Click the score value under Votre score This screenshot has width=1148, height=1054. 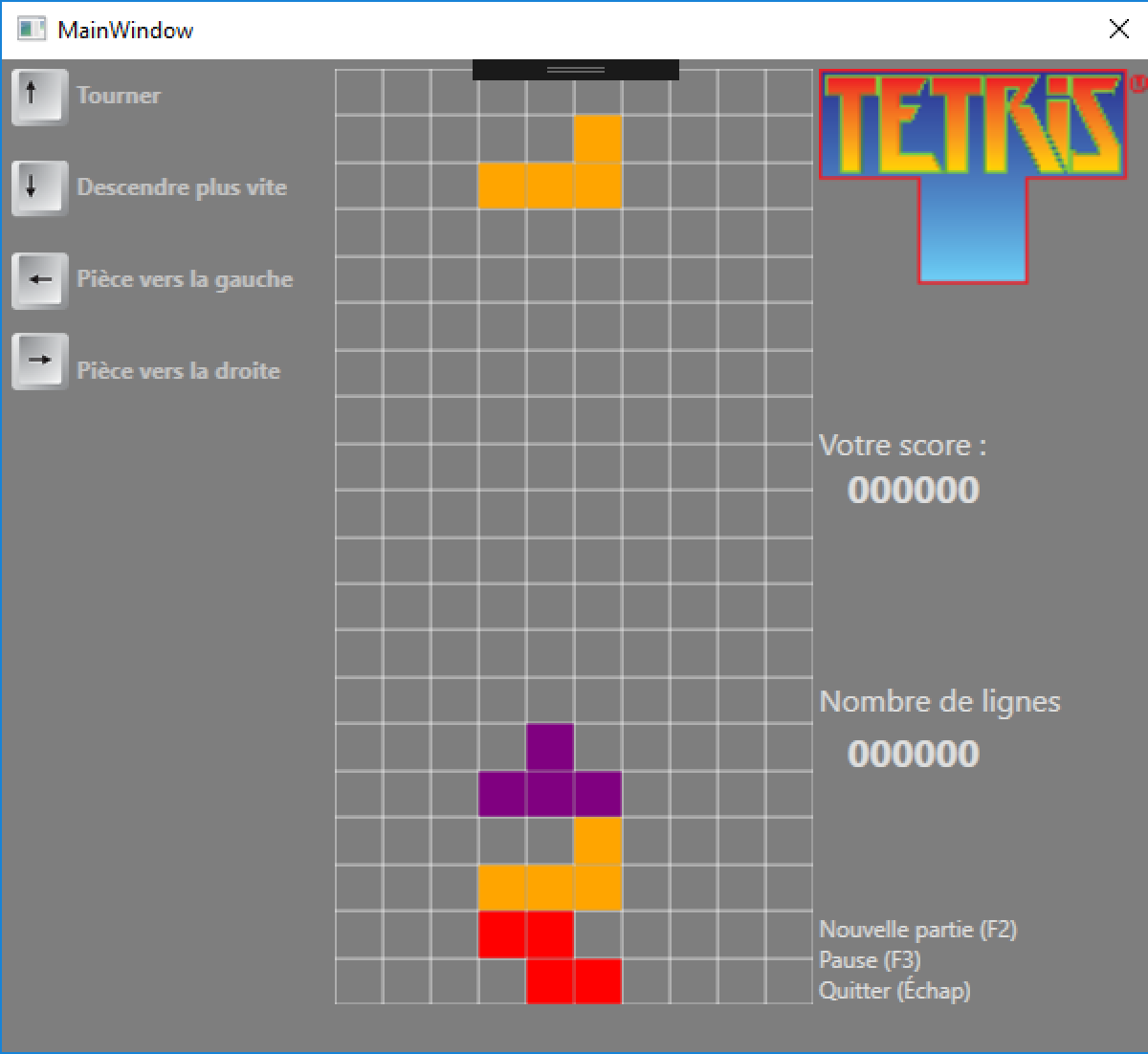click(914, 491)
